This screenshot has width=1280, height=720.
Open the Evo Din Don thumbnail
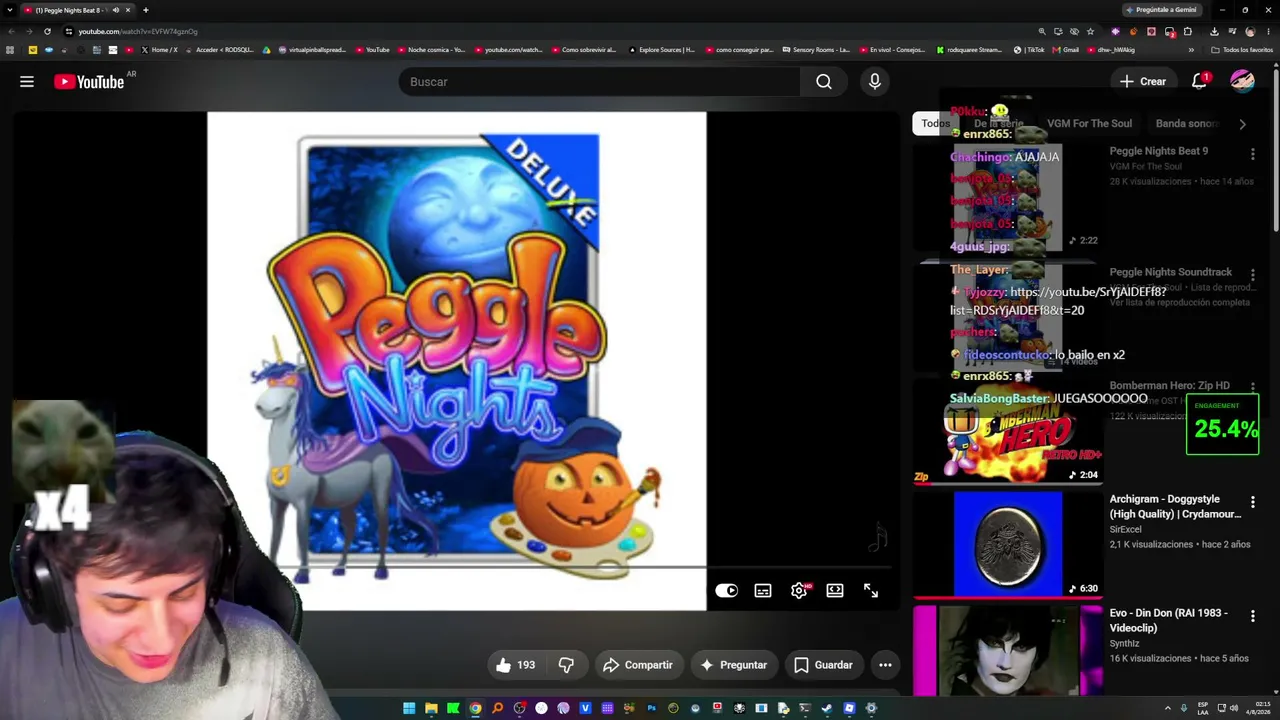coord(1008,650)
